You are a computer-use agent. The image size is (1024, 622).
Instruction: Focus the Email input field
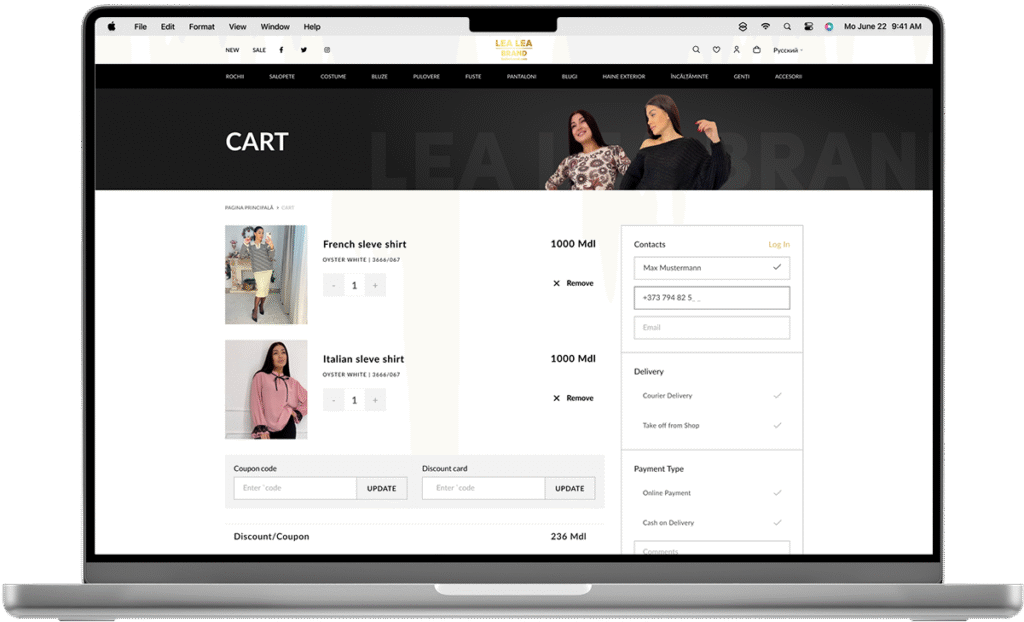click(711, 328)
